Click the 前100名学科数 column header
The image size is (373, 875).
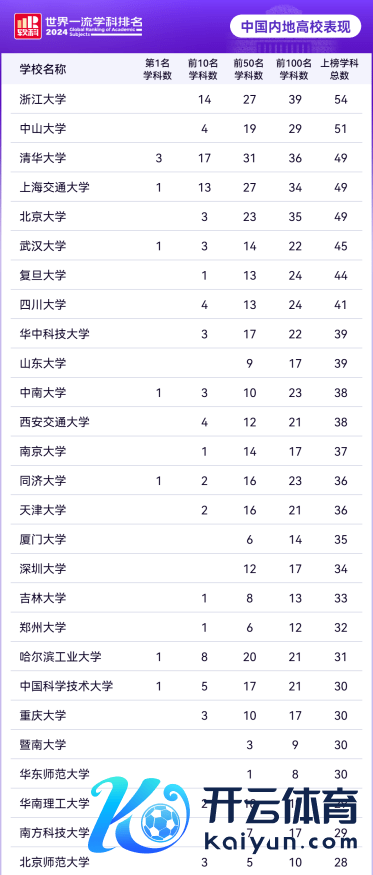tap(294, 69)
